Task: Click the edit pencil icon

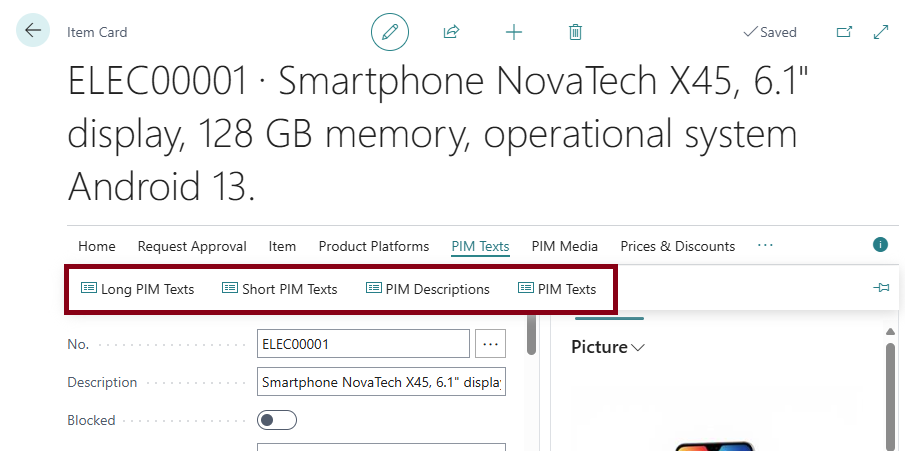Action: (390, 32)
